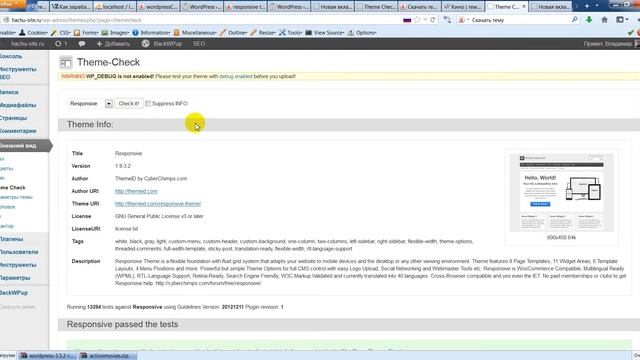The height and width of the screenshot is (360, 640).
Task: Open Записи in the WordPress sidebar
Action: 9,92
